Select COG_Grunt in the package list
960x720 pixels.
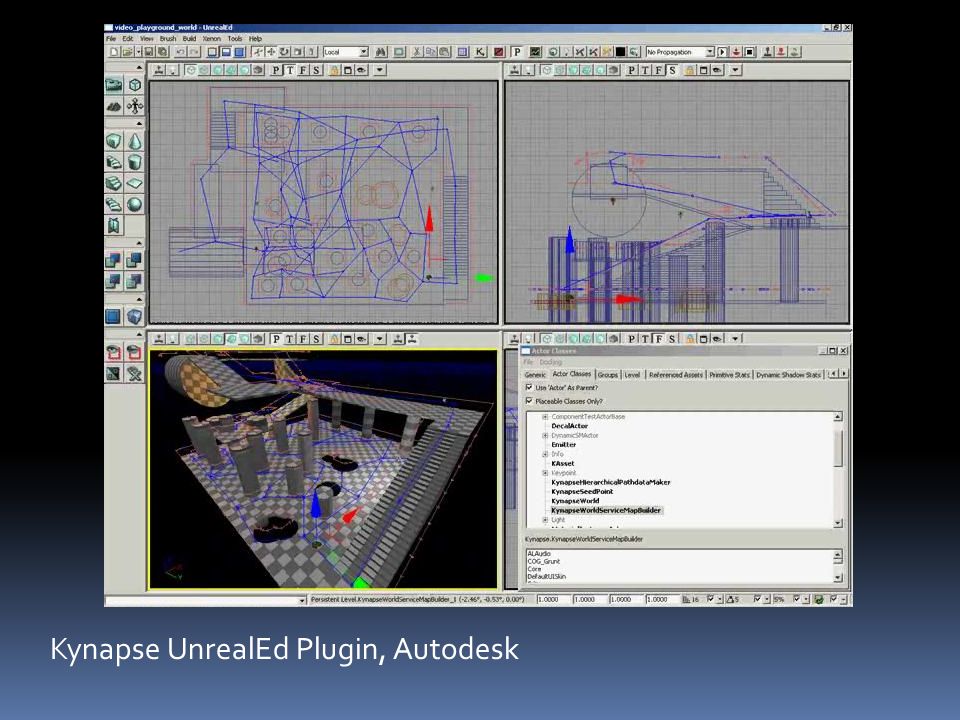click(544, 561)
